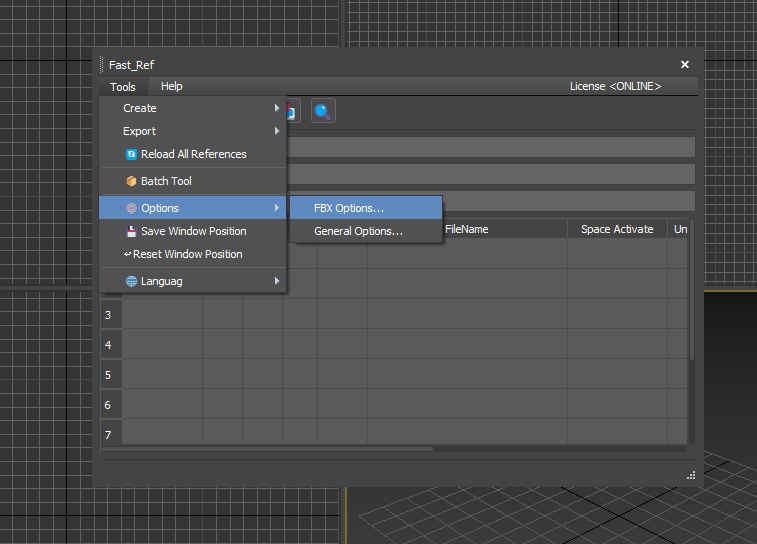Click the Languag globe icon
Viewport: 757px width, 544px height.
point(131,281)
